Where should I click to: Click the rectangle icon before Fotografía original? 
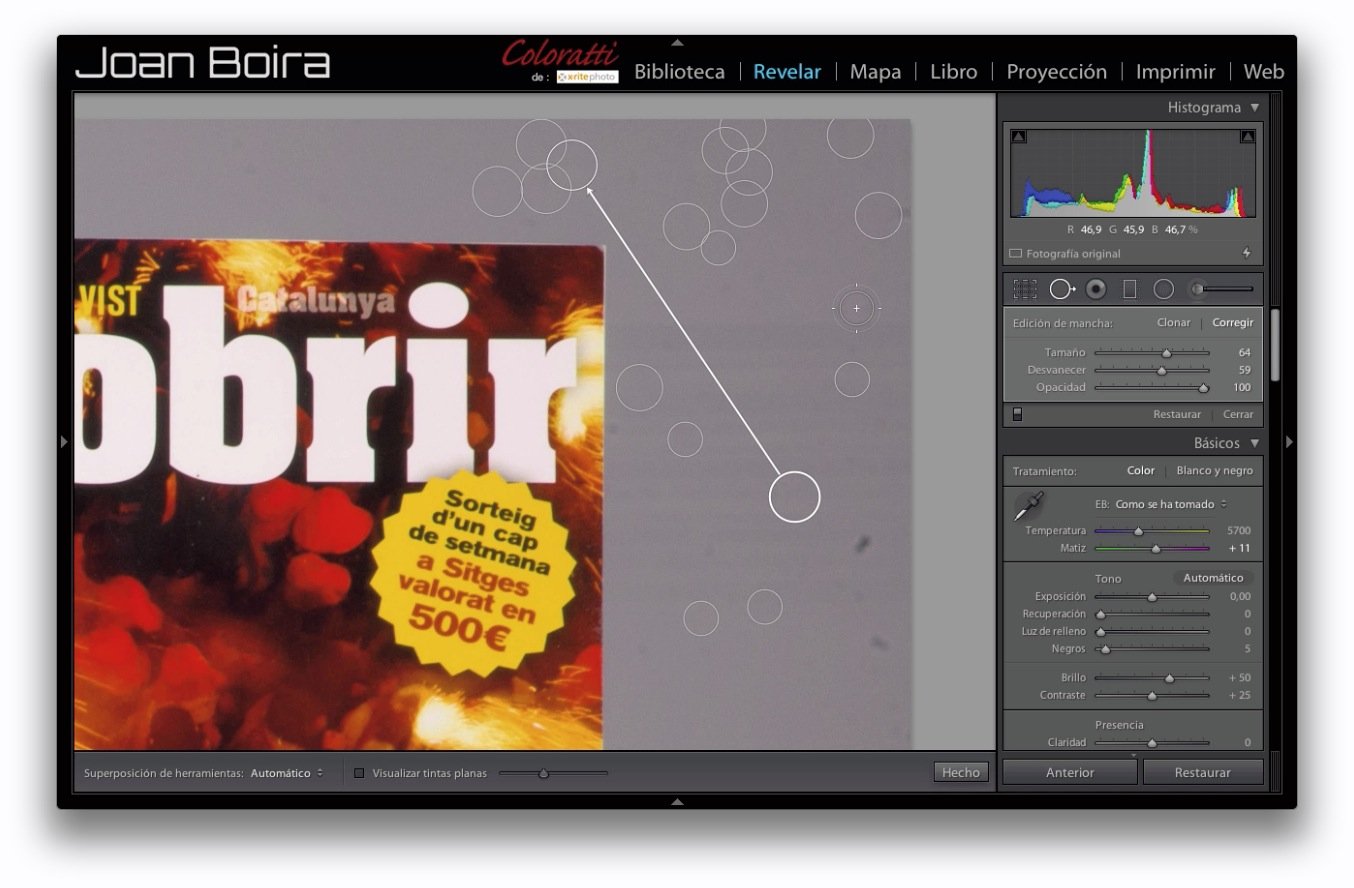click(x=1016, y=254)
